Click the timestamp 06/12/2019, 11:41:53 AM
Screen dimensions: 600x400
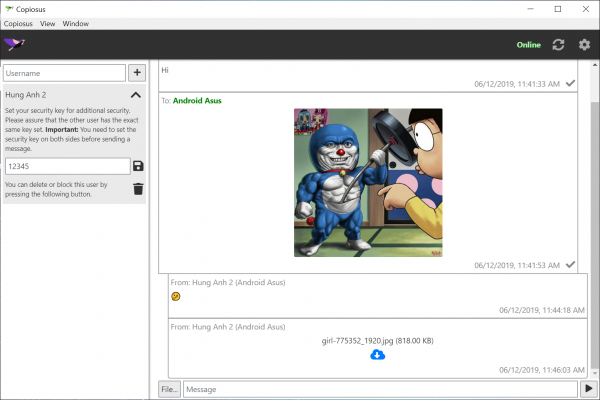point(517,265)
